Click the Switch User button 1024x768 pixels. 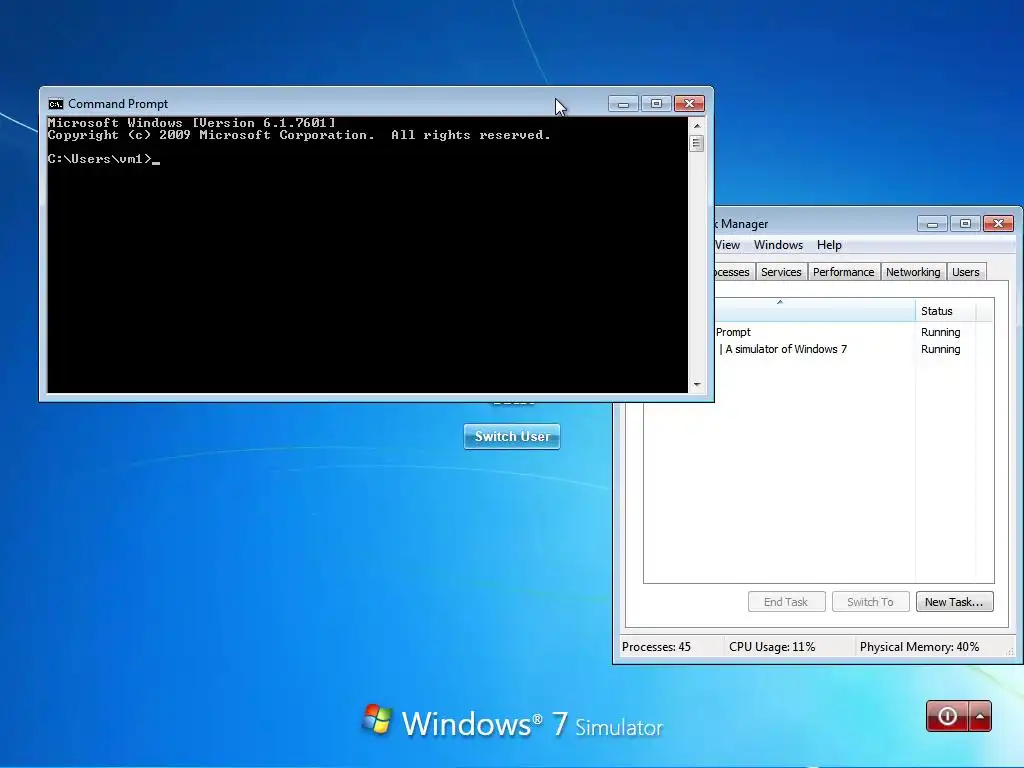pyautogui.click(x=512, y=436)
